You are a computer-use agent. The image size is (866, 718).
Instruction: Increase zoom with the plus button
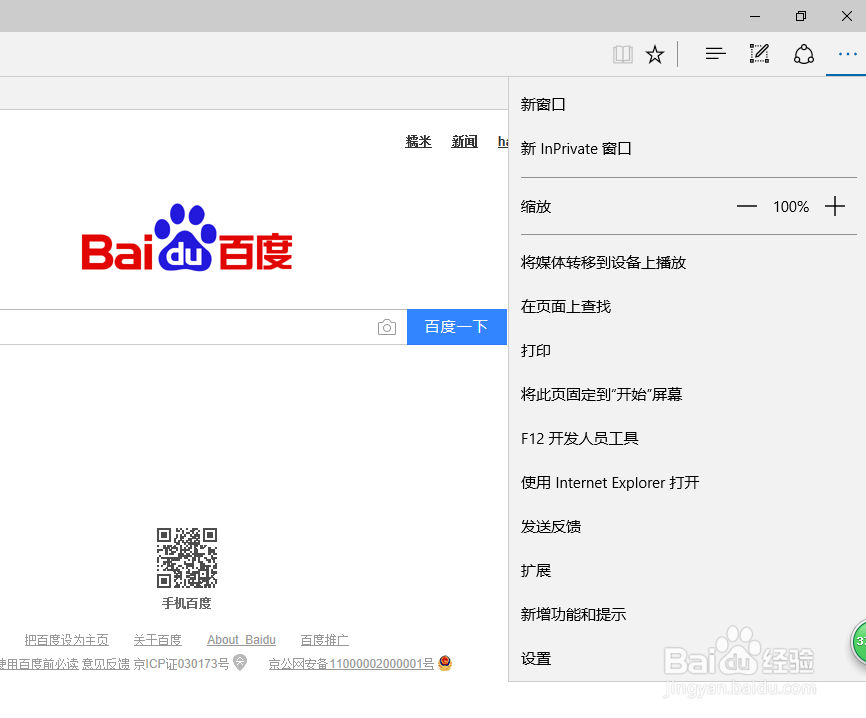pos(835,207)
